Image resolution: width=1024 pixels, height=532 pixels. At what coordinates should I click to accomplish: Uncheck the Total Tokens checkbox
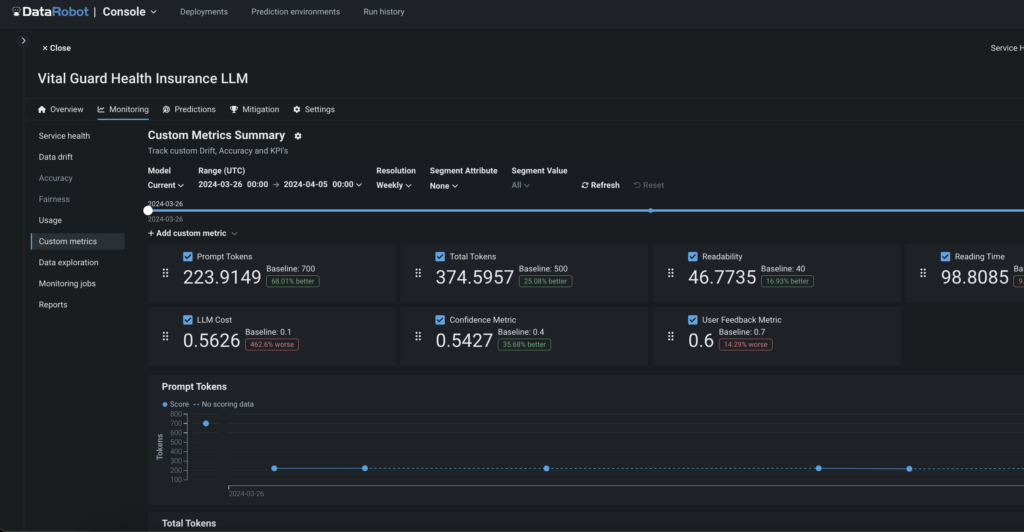(x=440, y=257)
